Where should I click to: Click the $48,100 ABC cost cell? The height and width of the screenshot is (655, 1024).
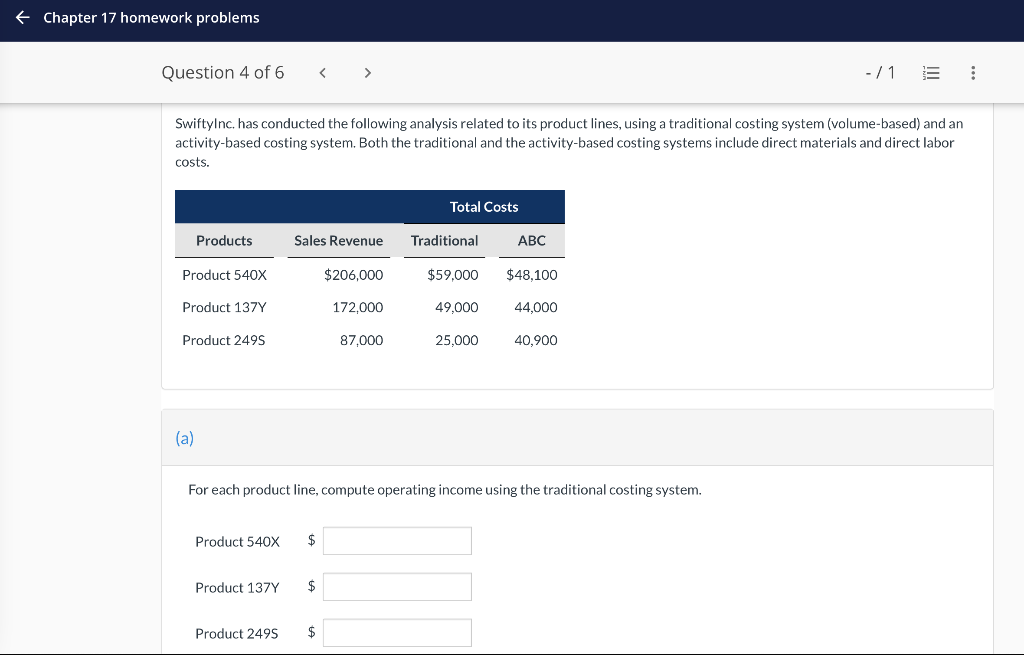coord(532,275)
